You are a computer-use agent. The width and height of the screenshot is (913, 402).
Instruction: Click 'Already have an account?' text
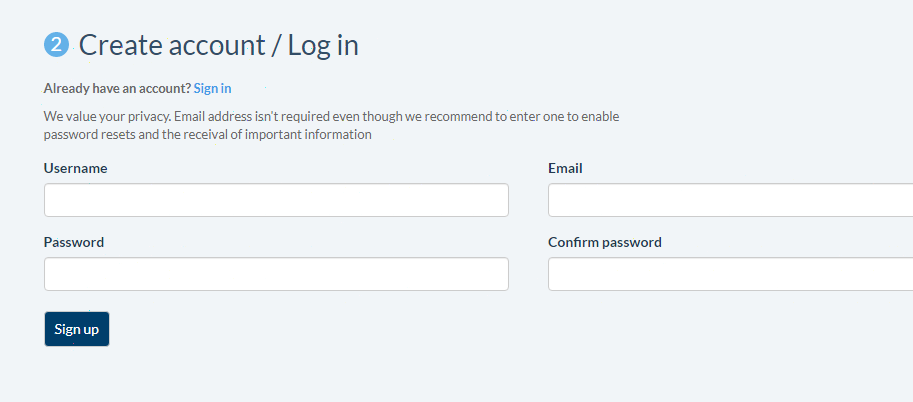pos(117,89)
